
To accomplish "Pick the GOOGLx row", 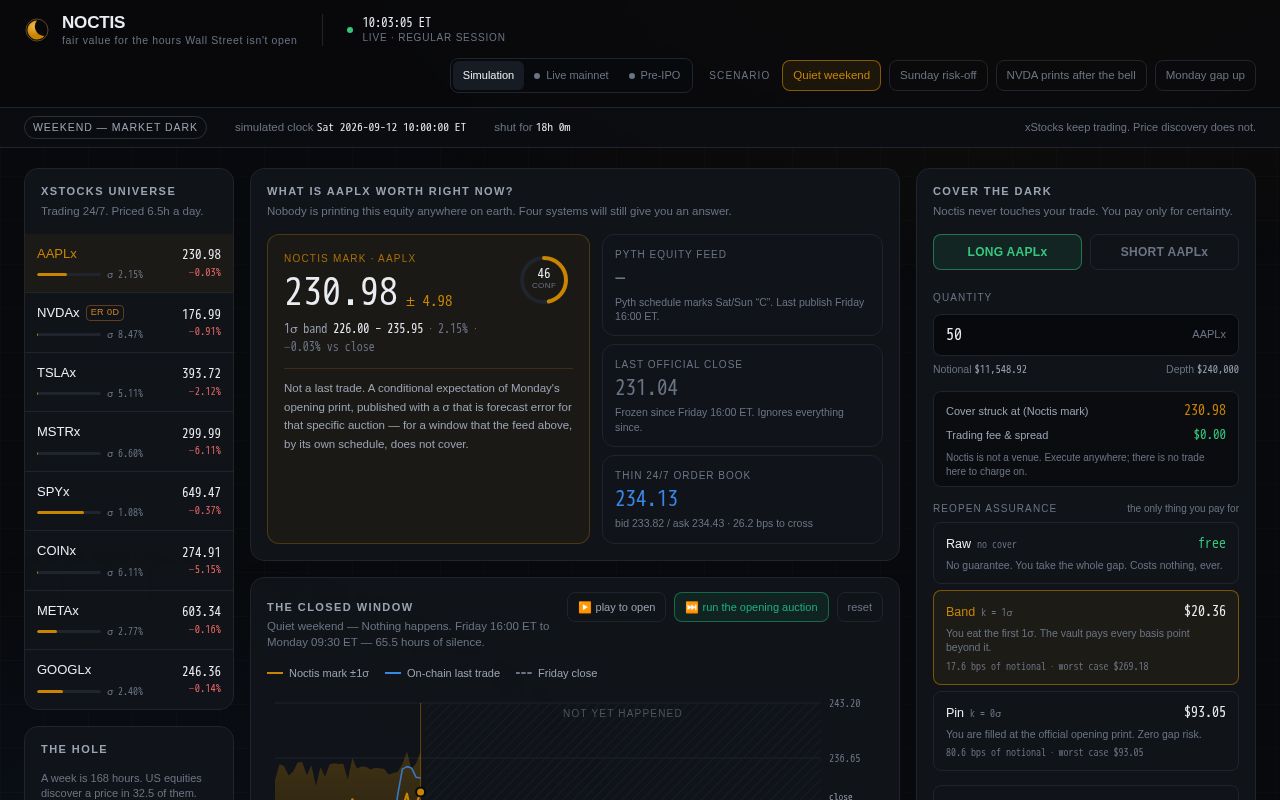I will (x=129, y=679).
